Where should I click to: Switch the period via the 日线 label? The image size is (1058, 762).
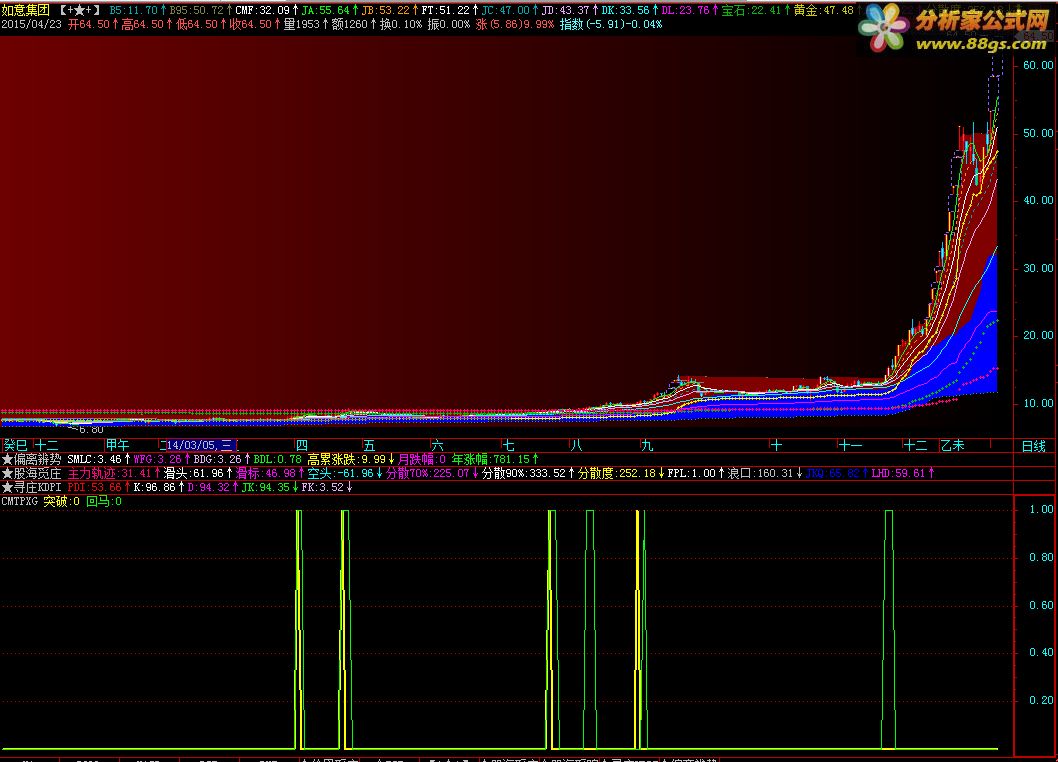click(x=1034, y=445)
